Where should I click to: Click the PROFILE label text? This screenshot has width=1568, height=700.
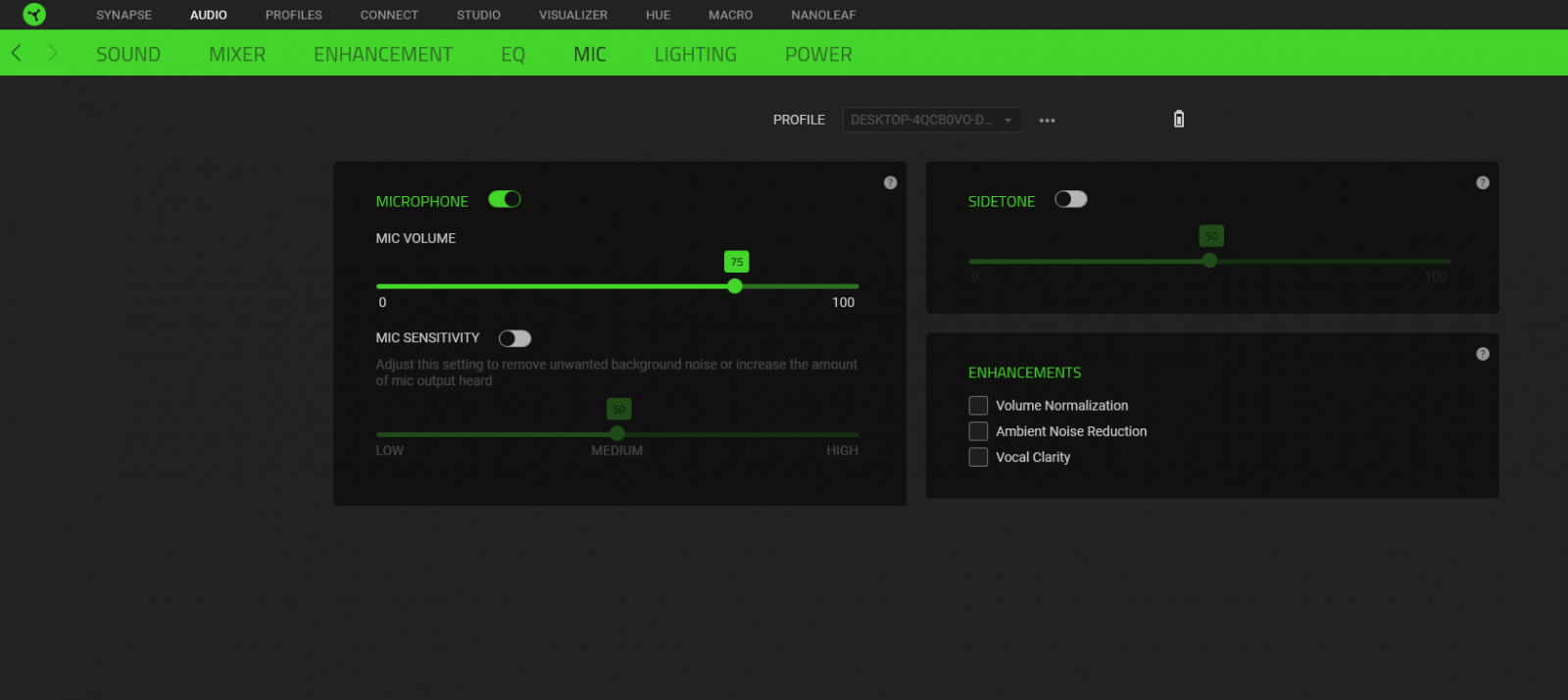click(x=799, y=120)
